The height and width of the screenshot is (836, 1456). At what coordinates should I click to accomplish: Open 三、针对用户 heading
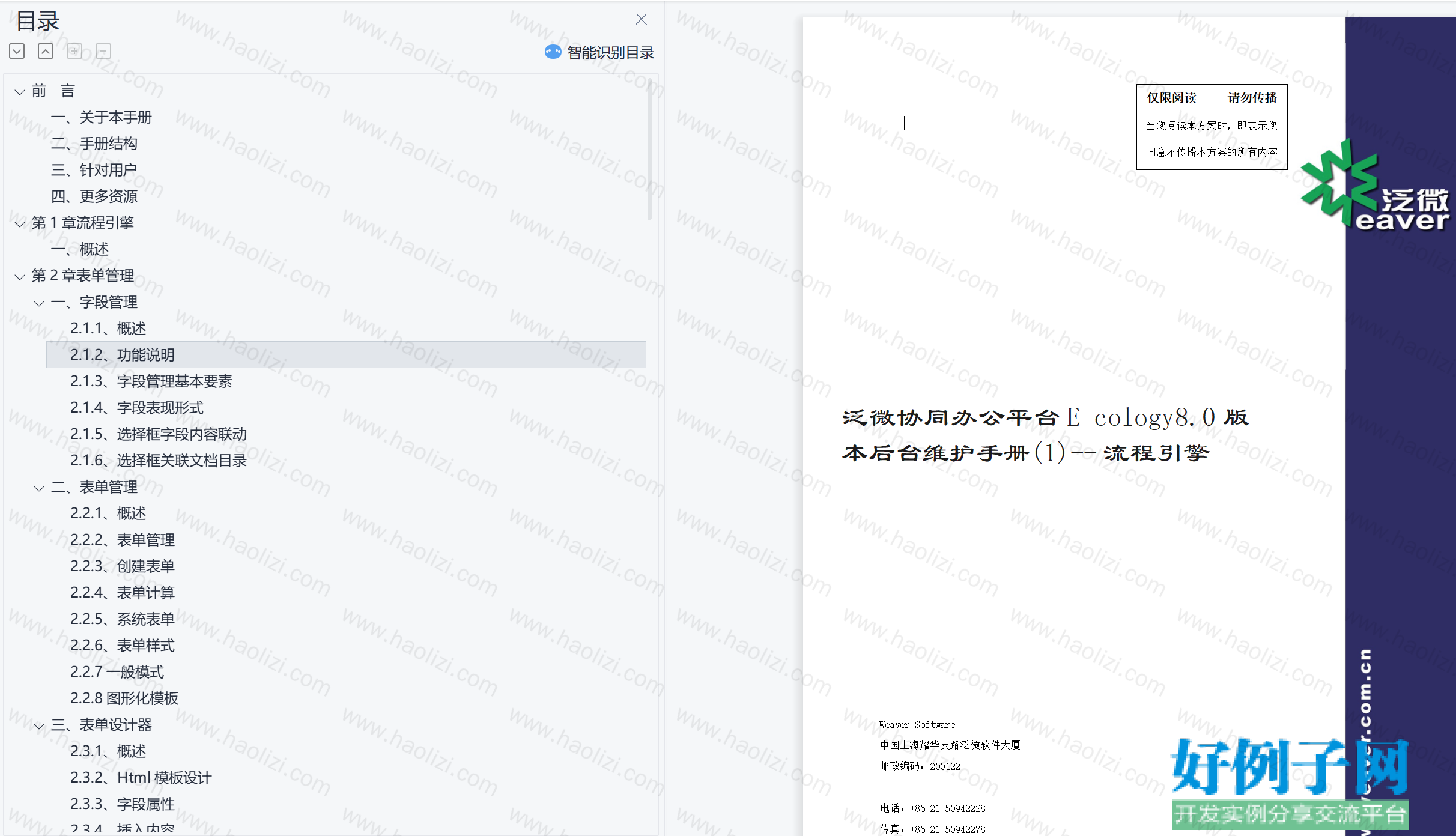(x=94, y=170)
